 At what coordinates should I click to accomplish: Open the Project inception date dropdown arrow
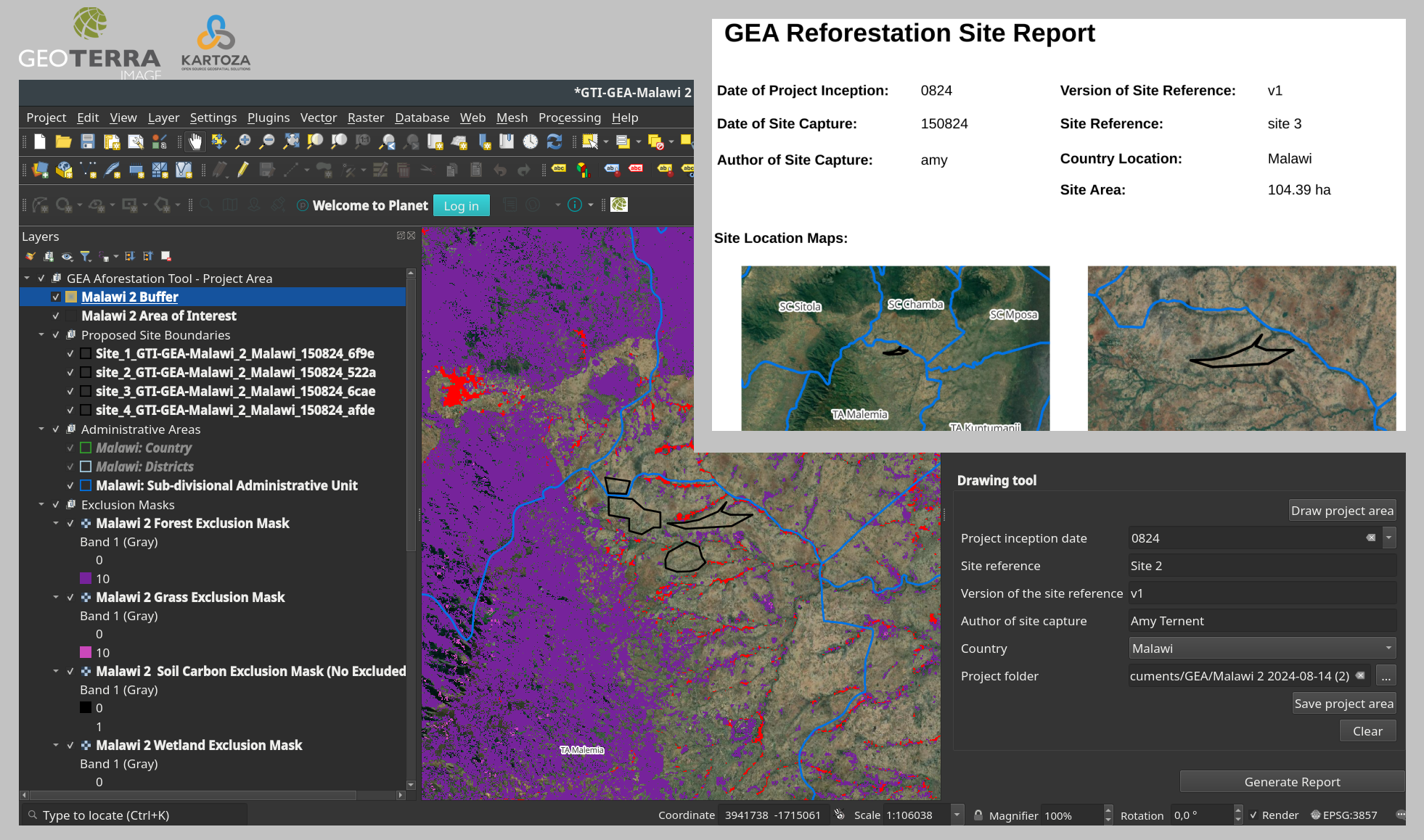pyautogui.click(x=1389, y=538)
